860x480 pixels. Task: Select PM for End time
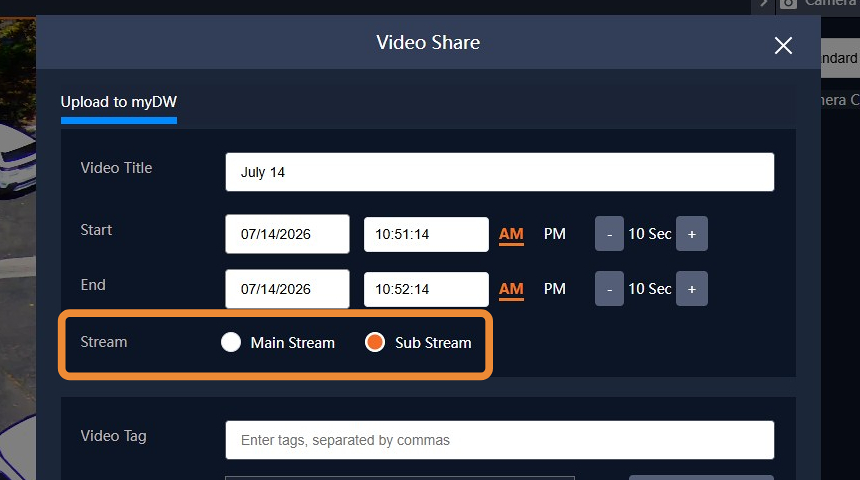coord(555,289)
